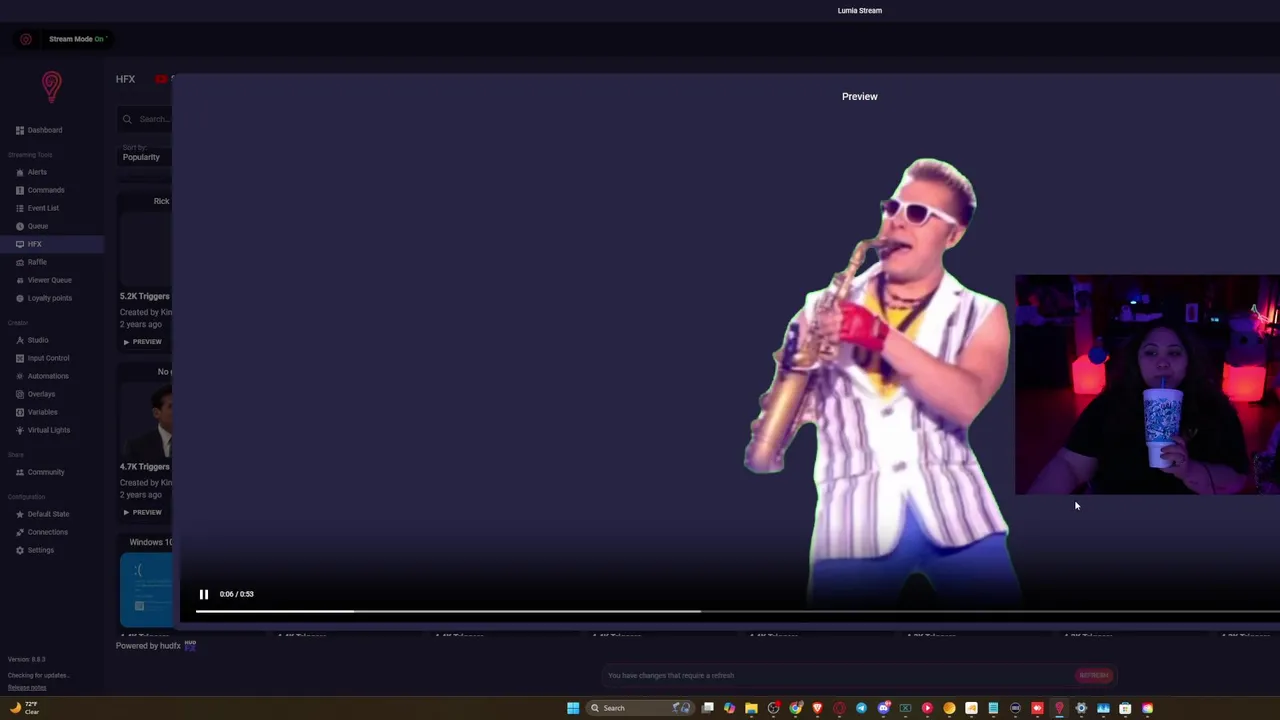
Task: Click the 0:06 / 0:53 time display
Action: (237, 594)
